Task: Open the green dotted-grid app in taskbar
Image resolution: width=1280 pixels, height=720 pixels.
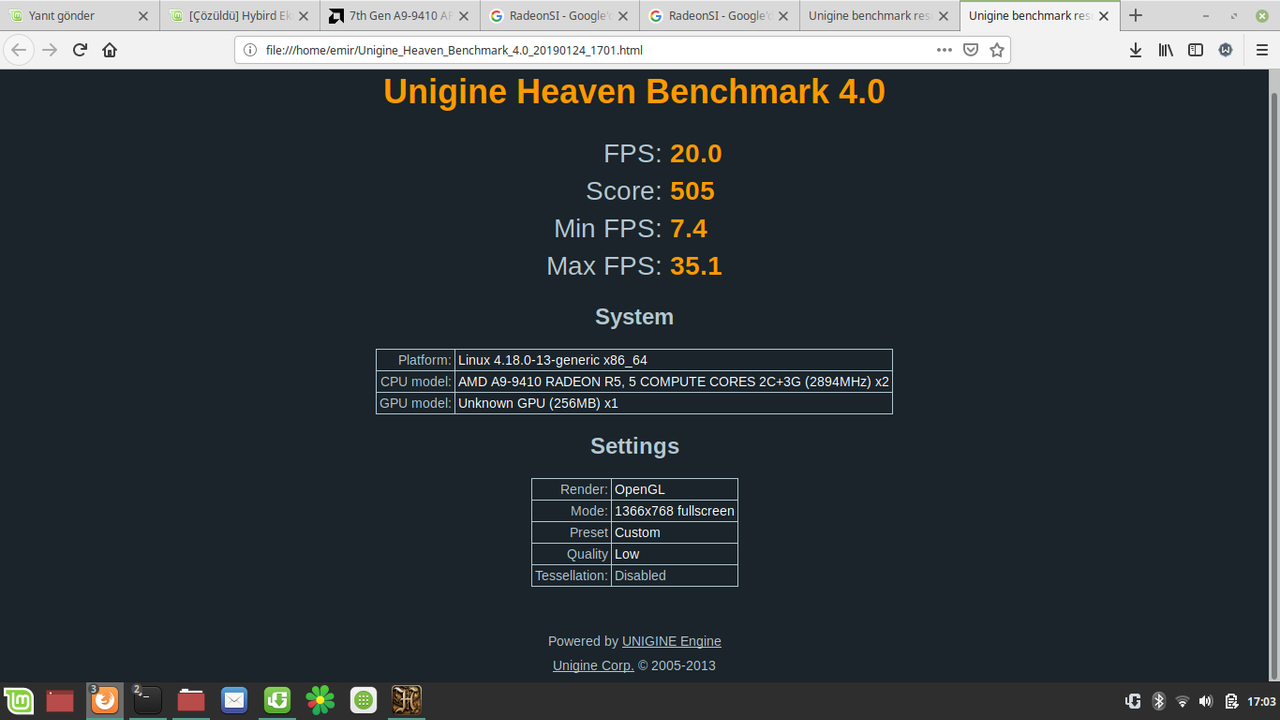Action: click(x=364, y=701)
